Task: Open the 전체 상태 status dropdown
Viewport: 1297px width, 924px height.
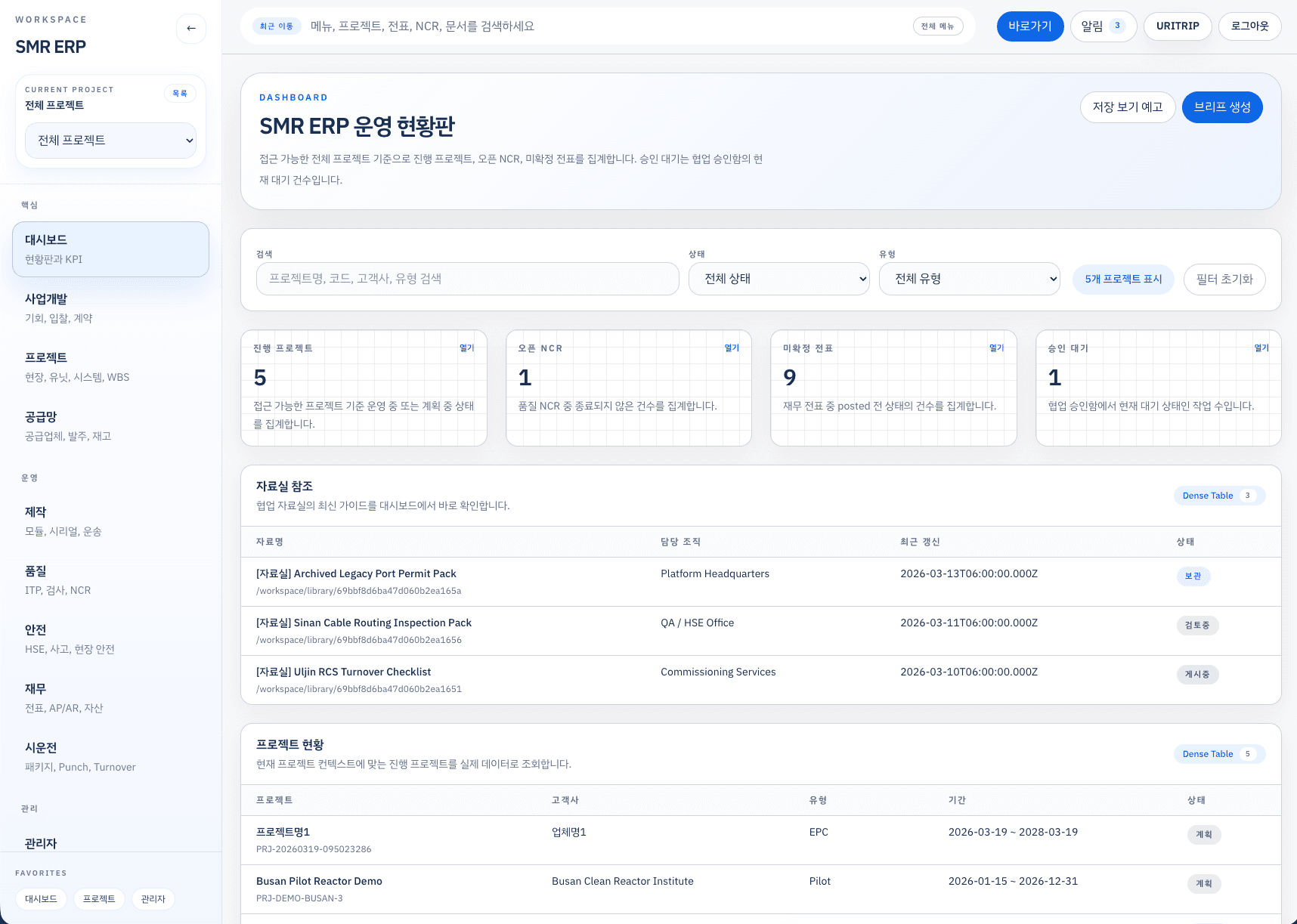Action: click(779, 279)
